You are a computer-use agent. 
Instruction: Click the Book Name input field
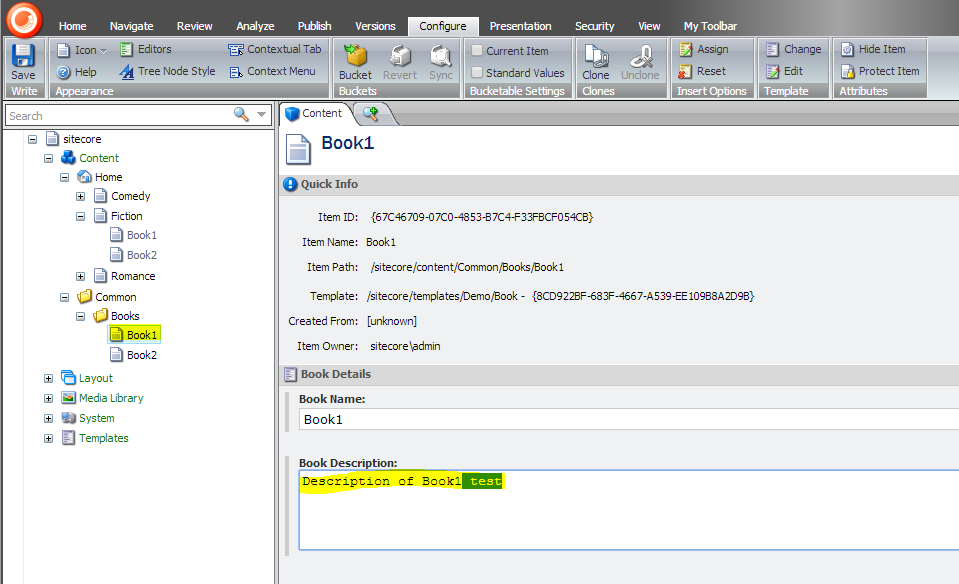[x=629, y=420]
